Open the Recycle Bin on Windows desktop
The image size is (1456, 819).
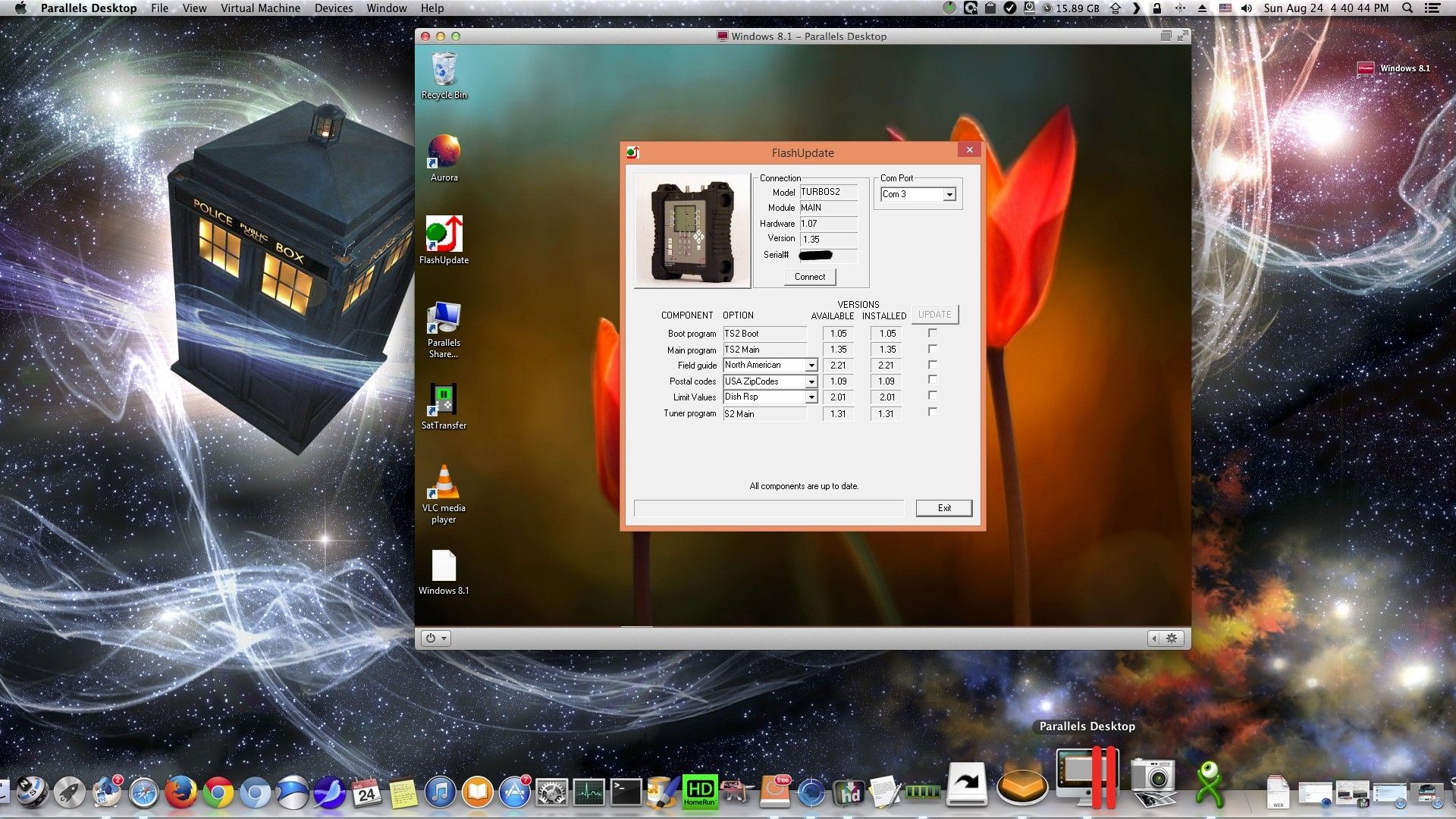click(x=444, y=68)
